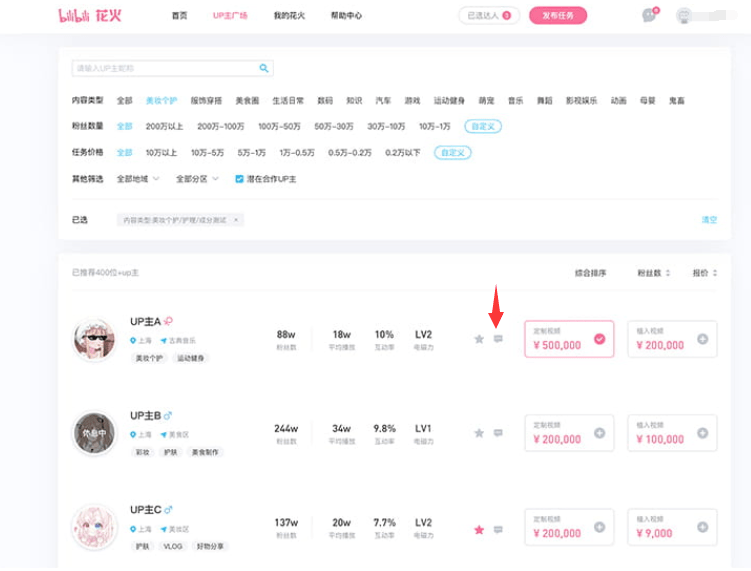Select 游戏 content type
This screenshot has height=571, width=751.
(x=412, y=101)
